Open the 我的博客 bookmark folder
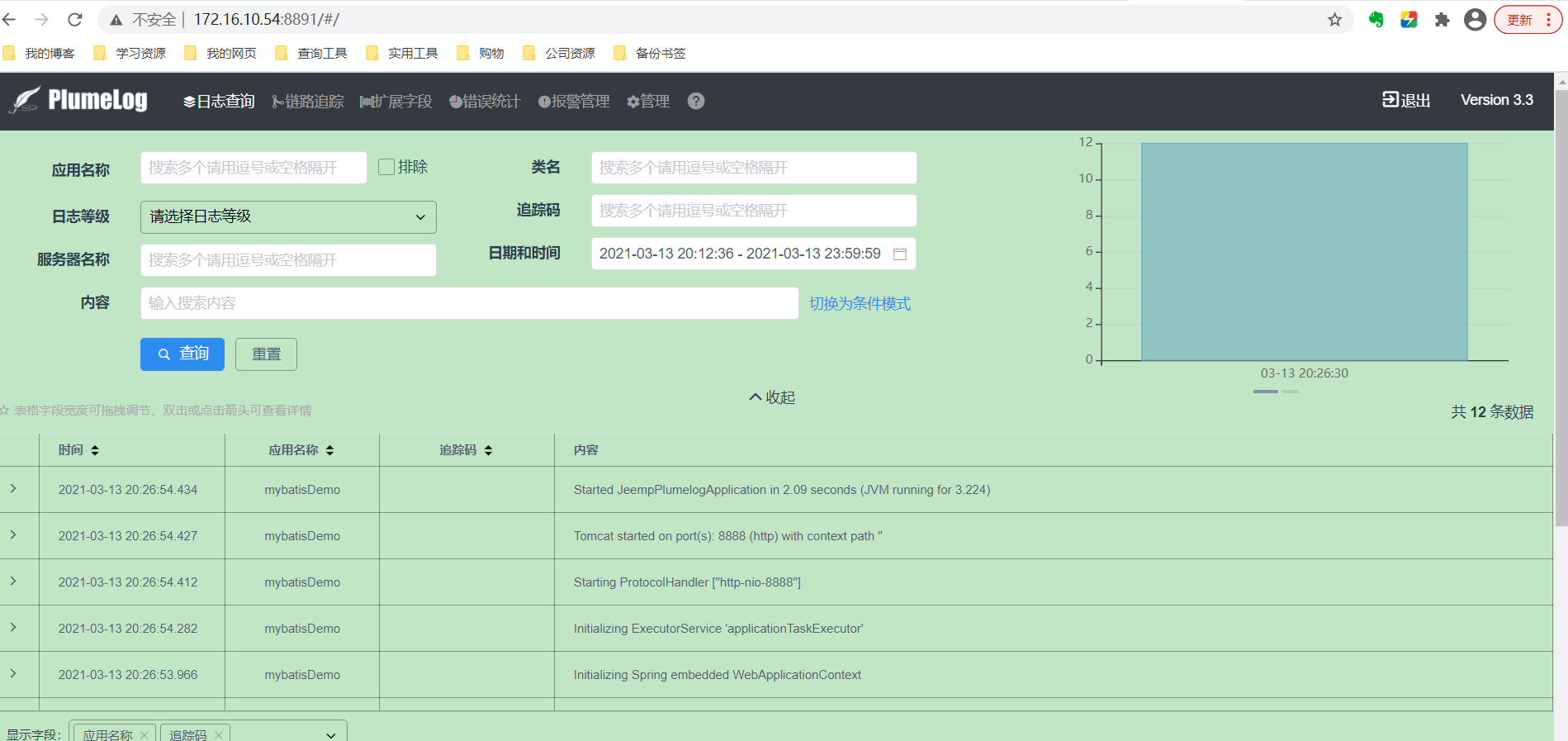Image resolution: width=1568 pixels, height=741 pixels. (40, 53)
